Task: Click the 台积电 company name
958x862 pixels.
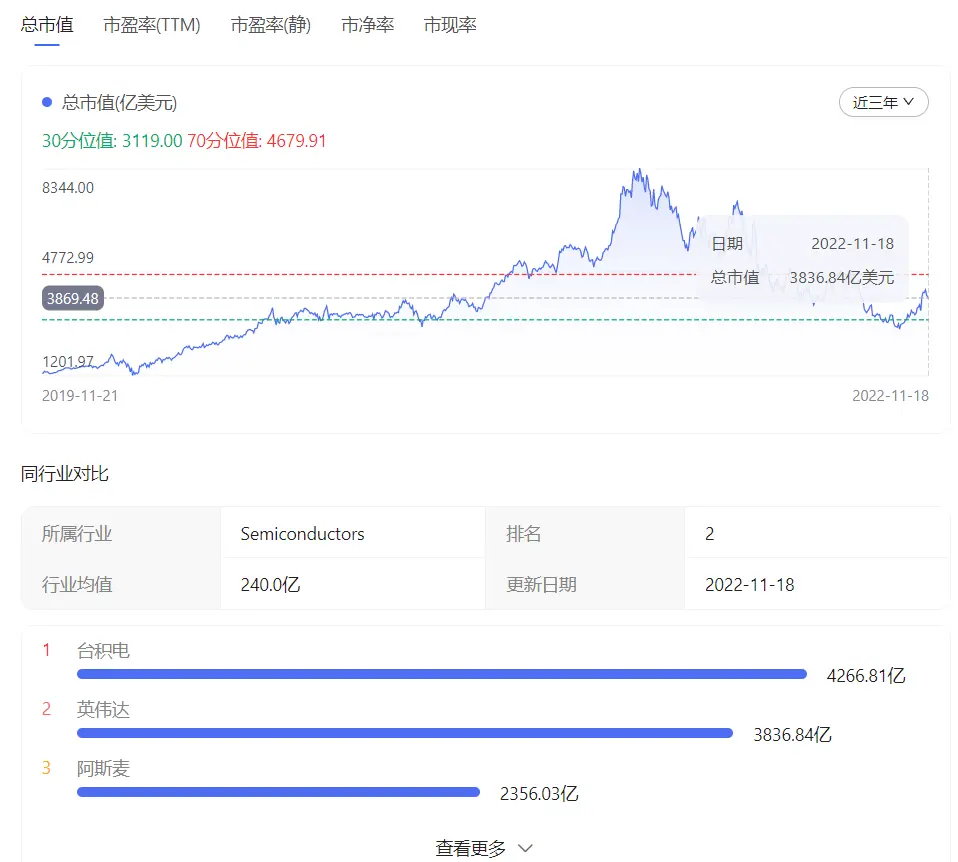Action: click(x=103, y=651)
